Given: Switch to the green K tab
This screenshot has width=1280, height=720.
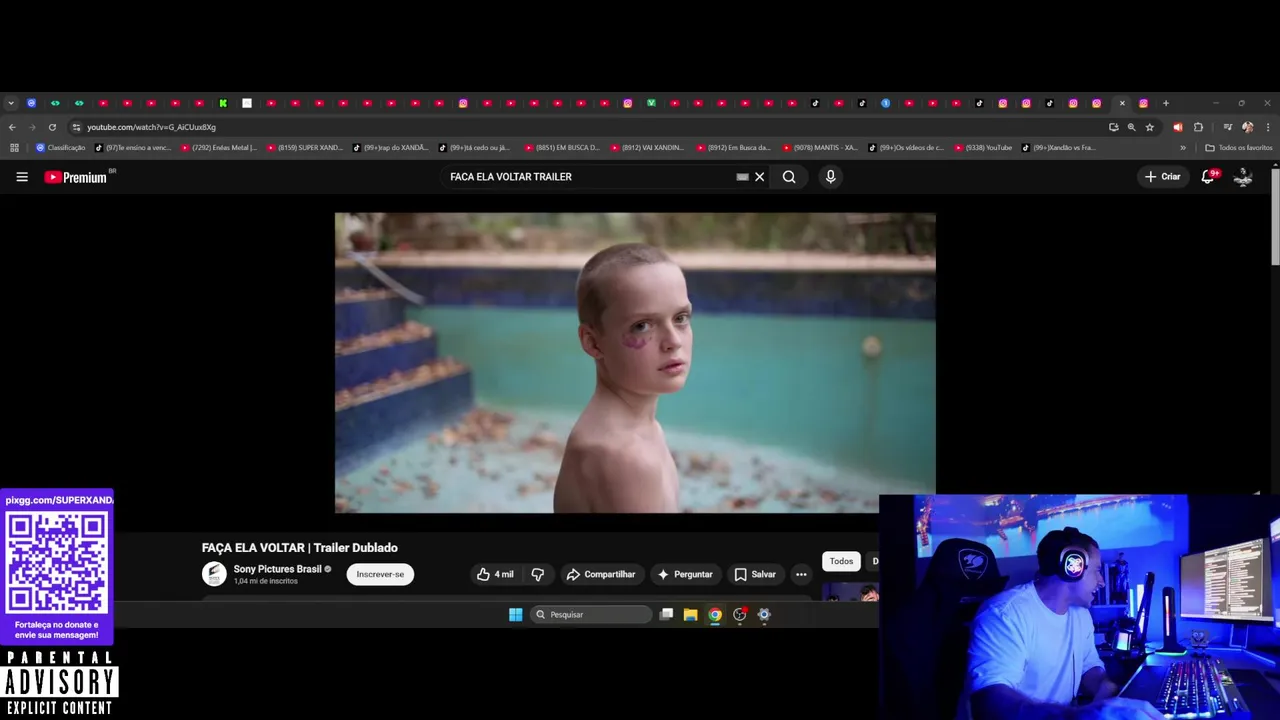Looking at the screenshot, I should (223, 103).
